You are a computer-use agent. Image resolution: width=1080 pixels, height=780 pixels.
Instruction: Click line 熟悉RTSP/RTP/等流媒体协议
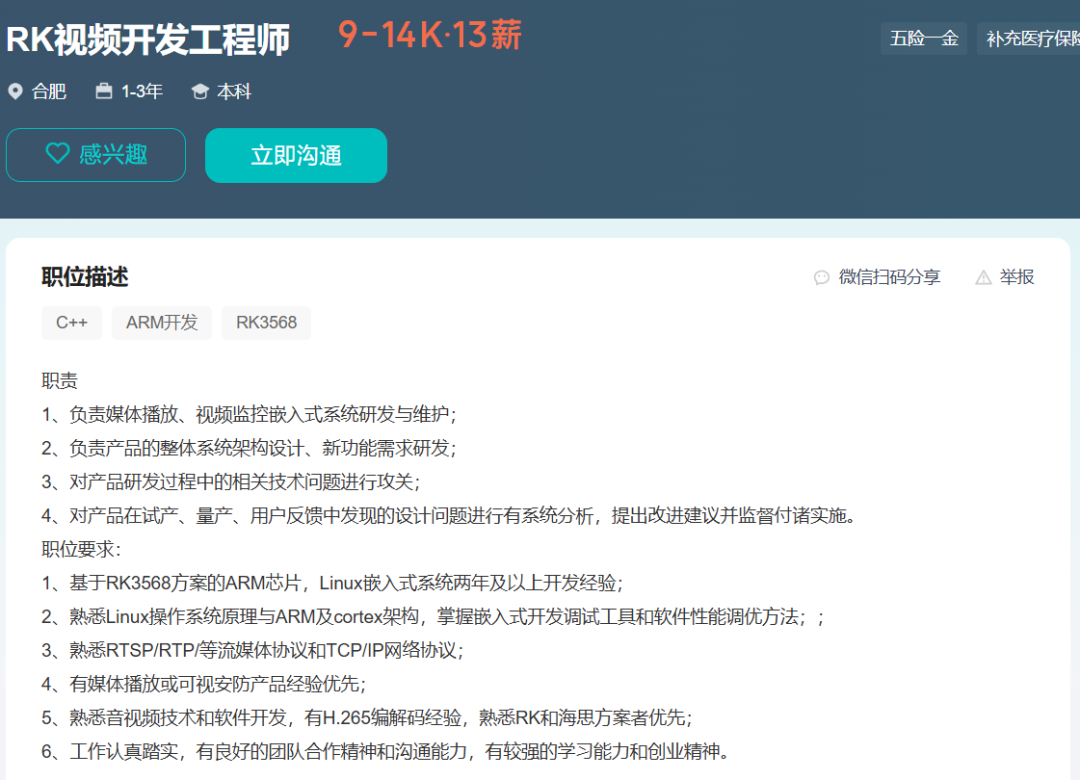coord(253,650)
